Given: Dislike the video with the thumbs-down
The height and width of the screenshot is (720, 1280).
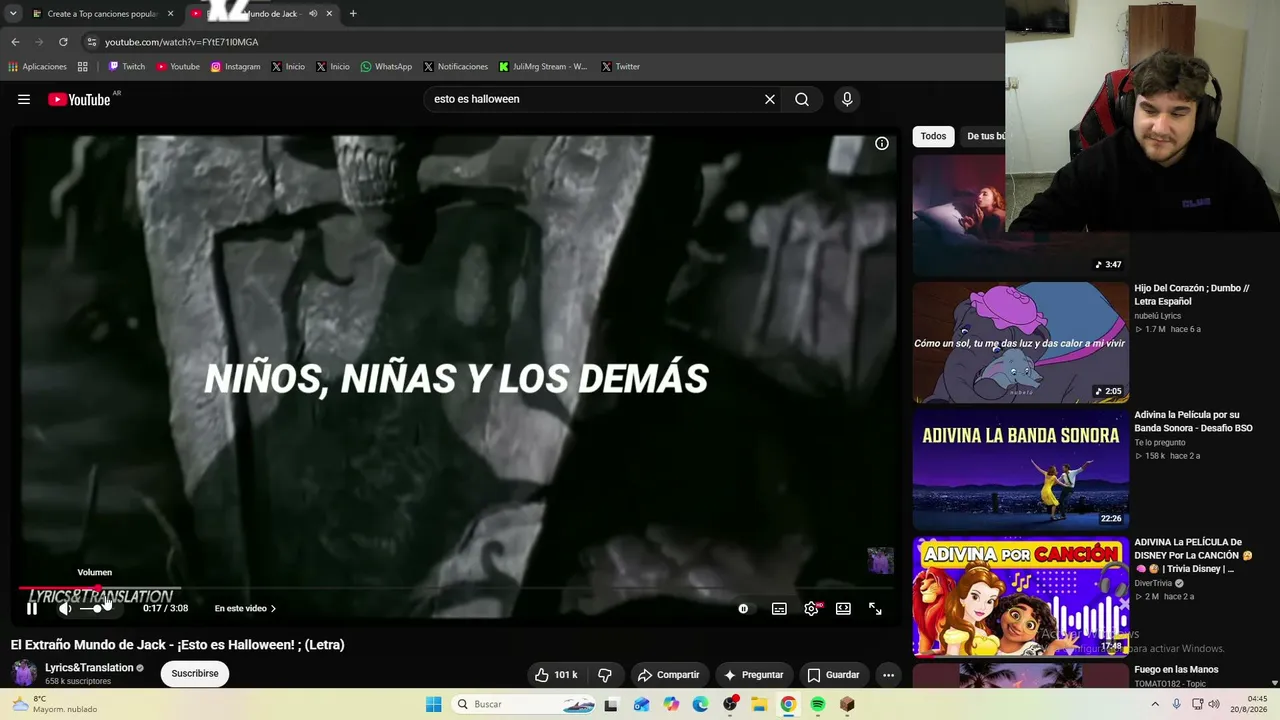Looking at the screenshot, I should (x=604, y=675).
